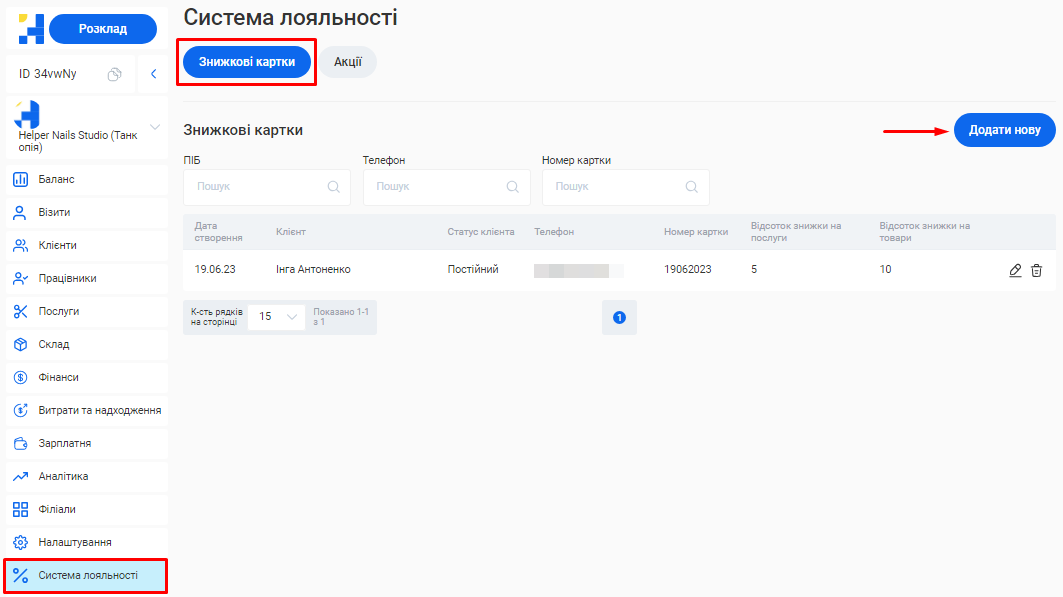1063x597 pixels.
Task: Open Система лояльності in the sidebar
Action: coord(87,575)
